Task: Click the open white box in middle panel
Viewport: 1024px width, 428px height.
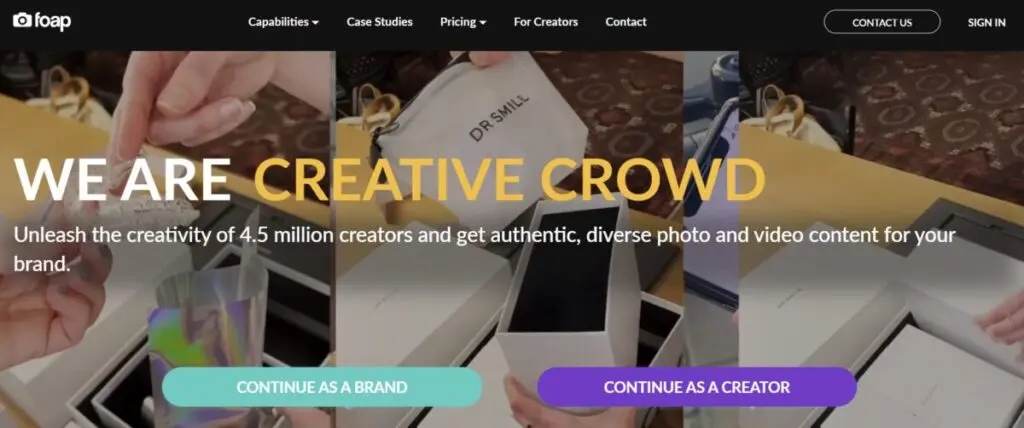Action: pyautogui.click(x=569, y=301)
